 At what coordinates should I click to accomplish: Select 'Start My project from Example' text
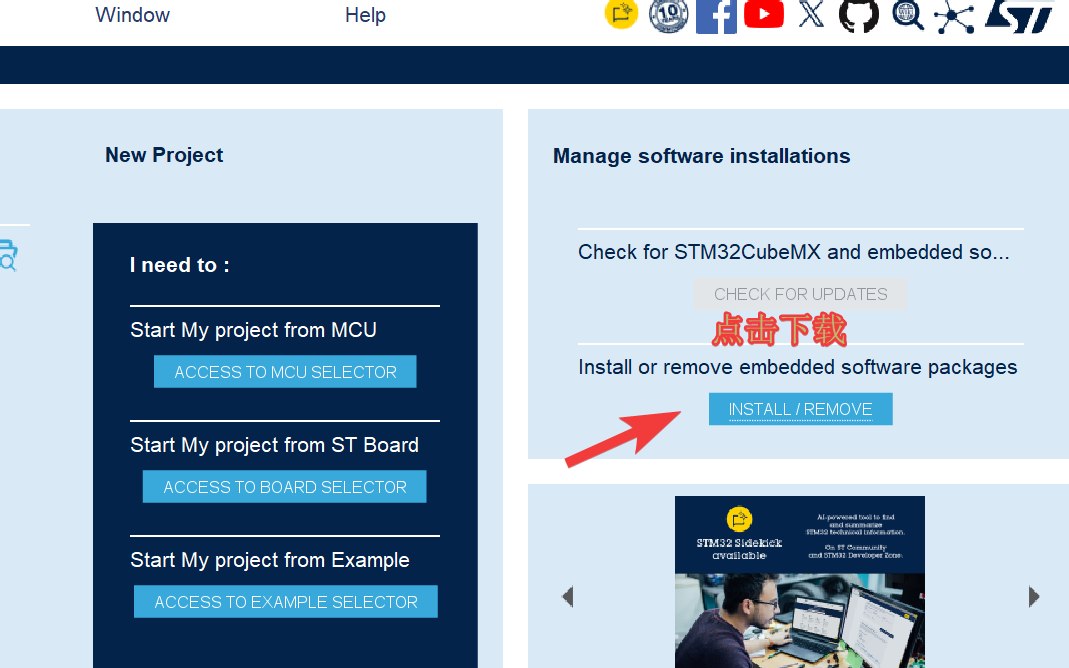270,560
